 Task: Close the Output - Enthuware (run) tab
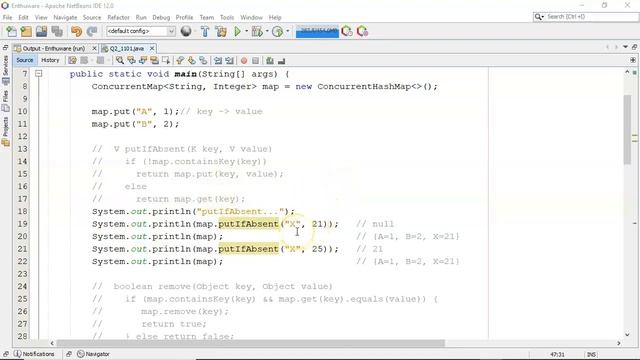tap(94, 48)
